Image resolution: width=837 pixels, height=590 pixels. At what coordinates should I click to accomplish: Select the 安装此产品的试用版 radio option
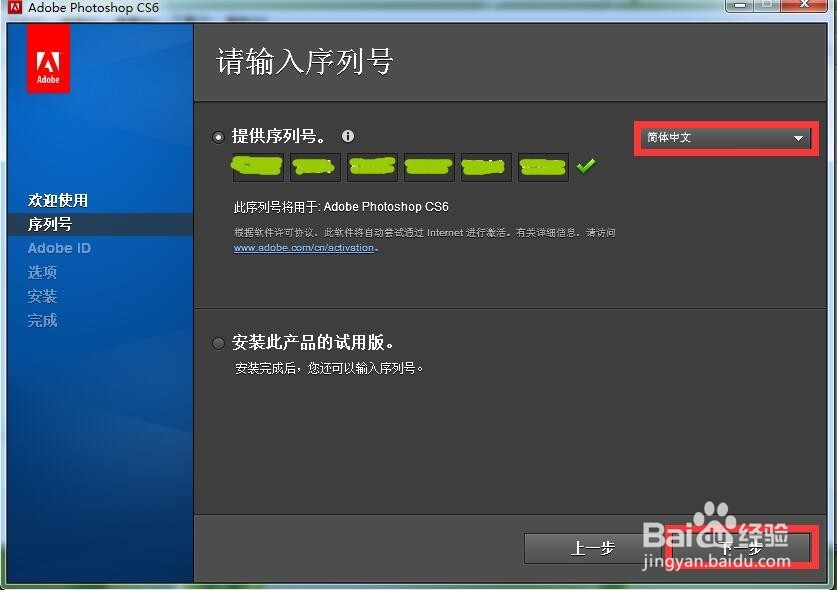click(x=218, y=341)
